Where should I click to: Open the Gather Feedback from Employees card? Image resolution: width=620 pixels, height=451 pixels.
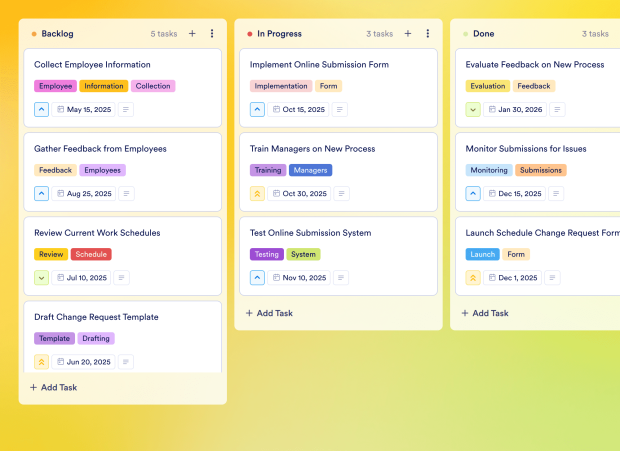click(x=100, y=149)
